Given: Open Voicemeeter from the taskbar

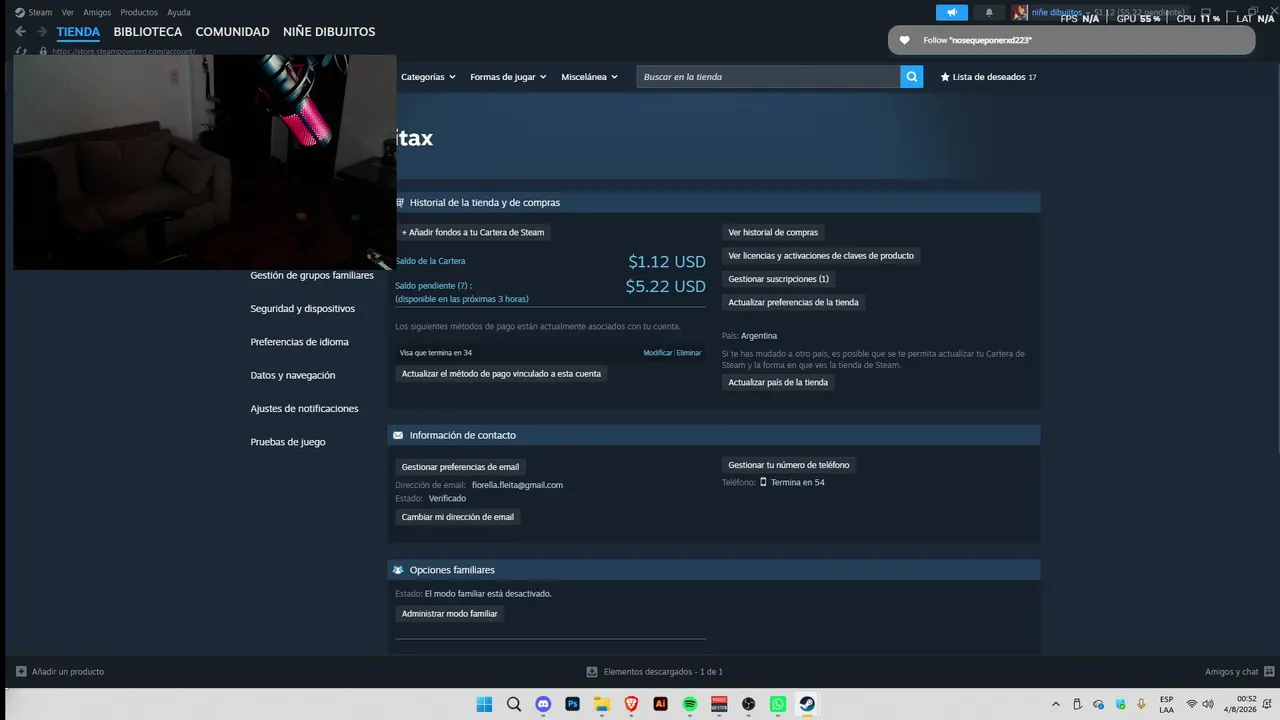Looking at the screenshot, I should pyautogui.click(x=719, y=704).
